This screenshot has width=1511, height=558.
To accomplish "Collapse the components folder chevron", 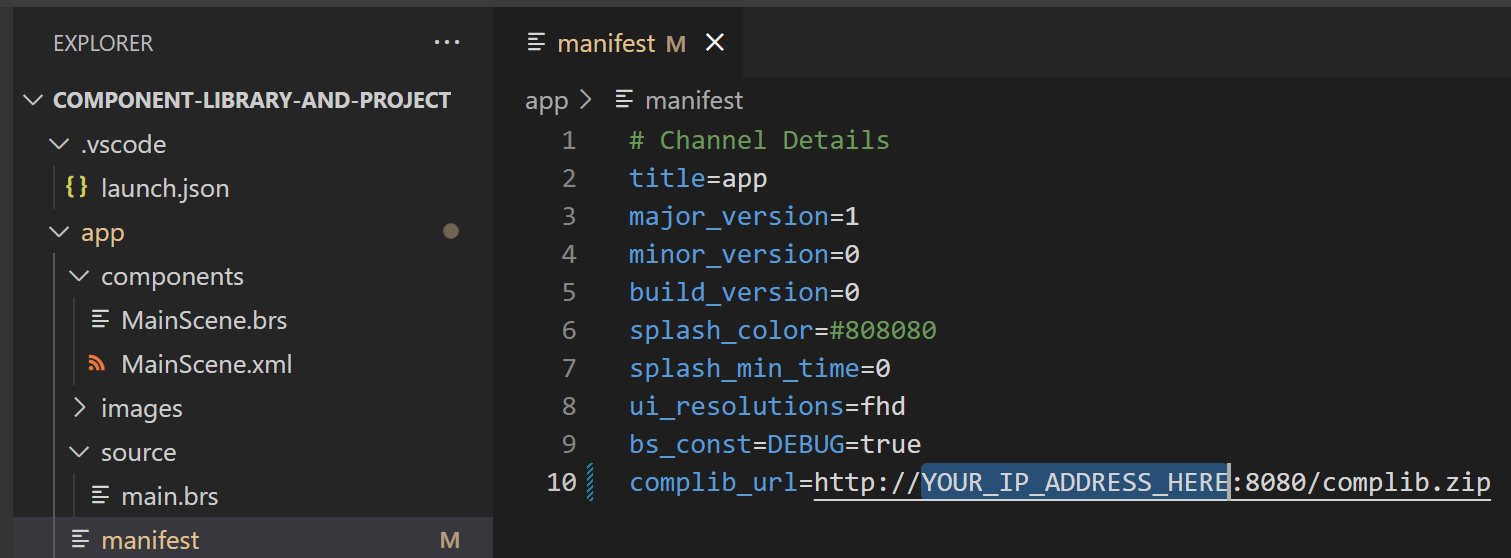I will pos(78,276).
